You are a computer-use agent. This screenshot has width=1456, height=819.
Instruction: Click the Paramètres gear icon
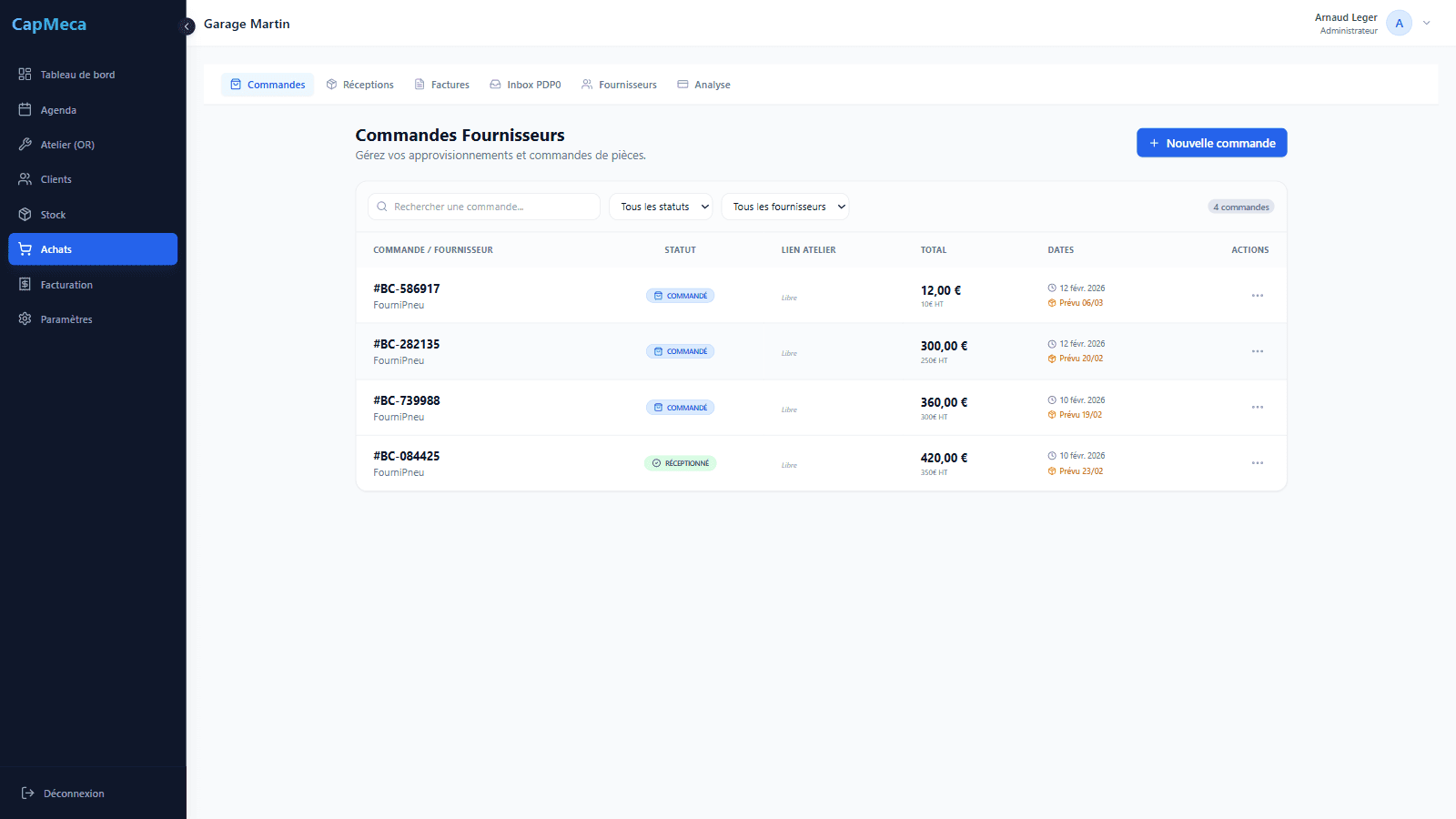[25, 319]
